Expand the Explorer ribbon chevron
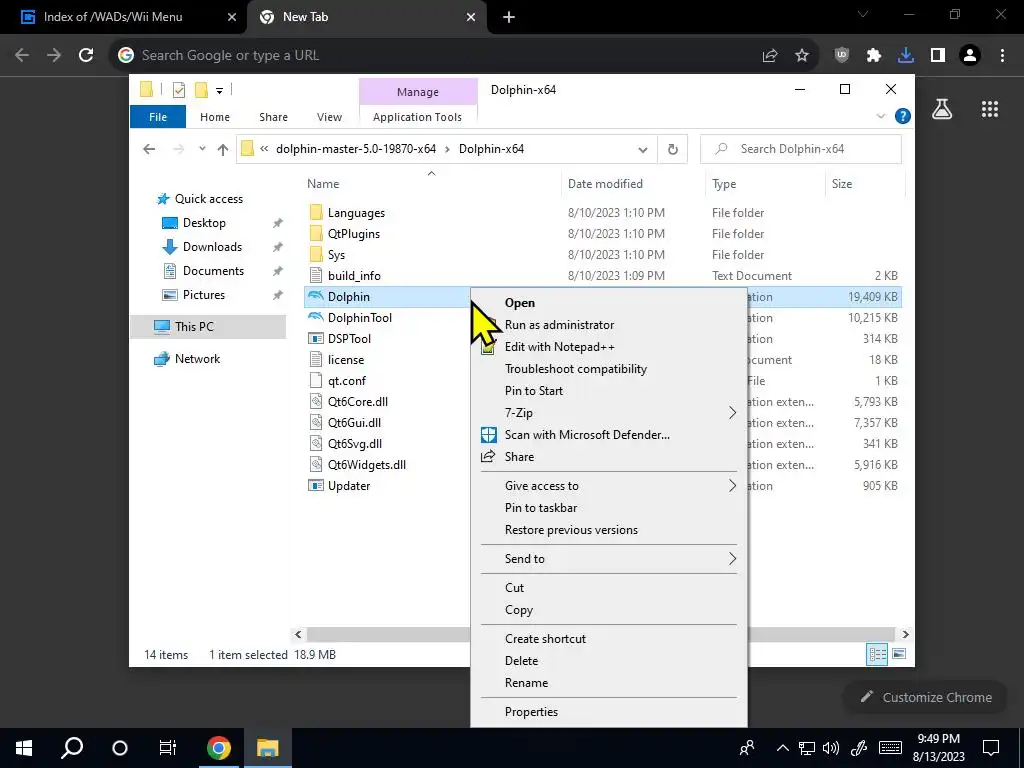Screen dimensions: 1024x768 pos(880,116)
